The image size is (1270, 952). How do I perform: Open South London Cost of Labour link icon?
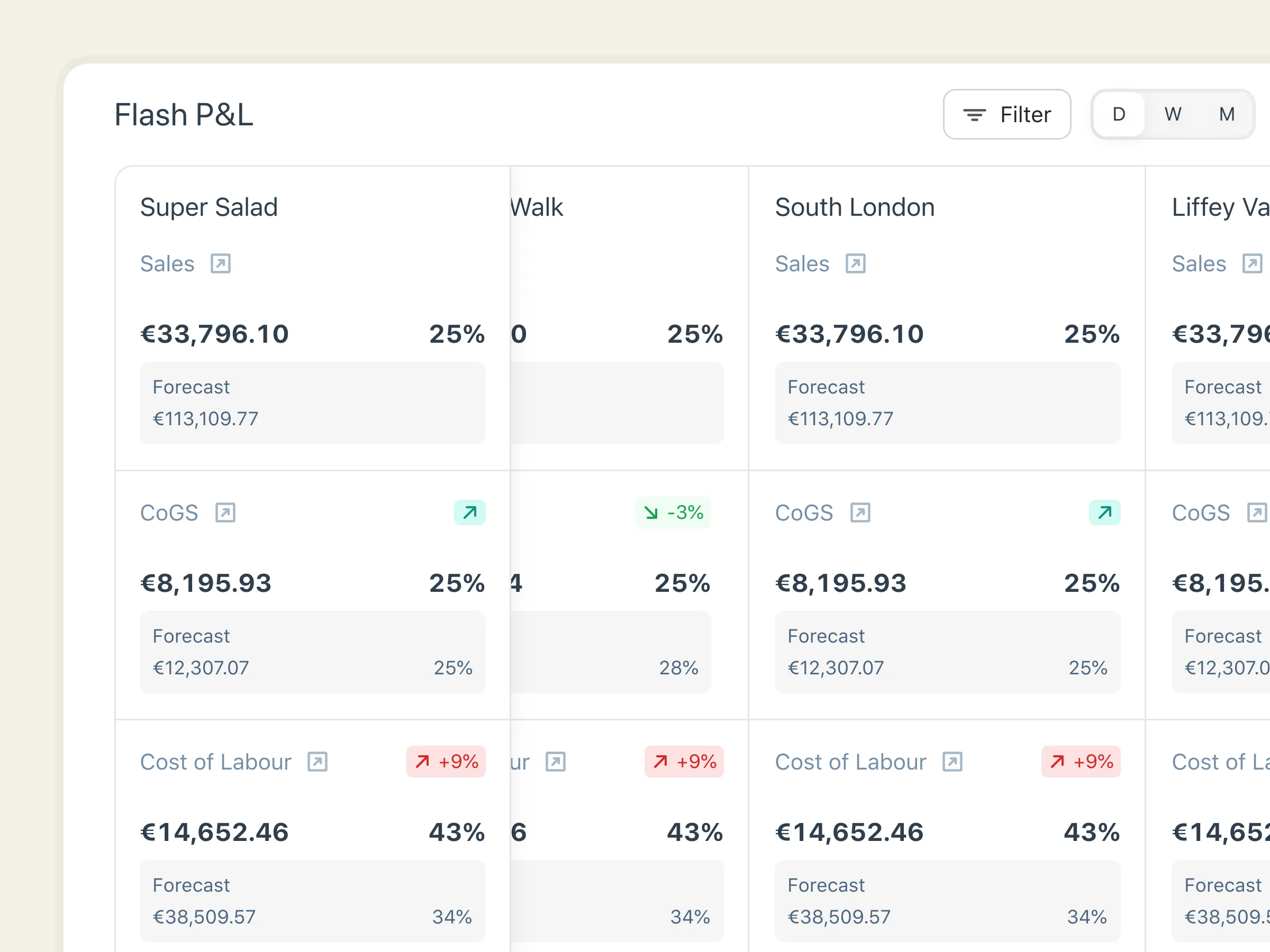(x=952, y=762)
